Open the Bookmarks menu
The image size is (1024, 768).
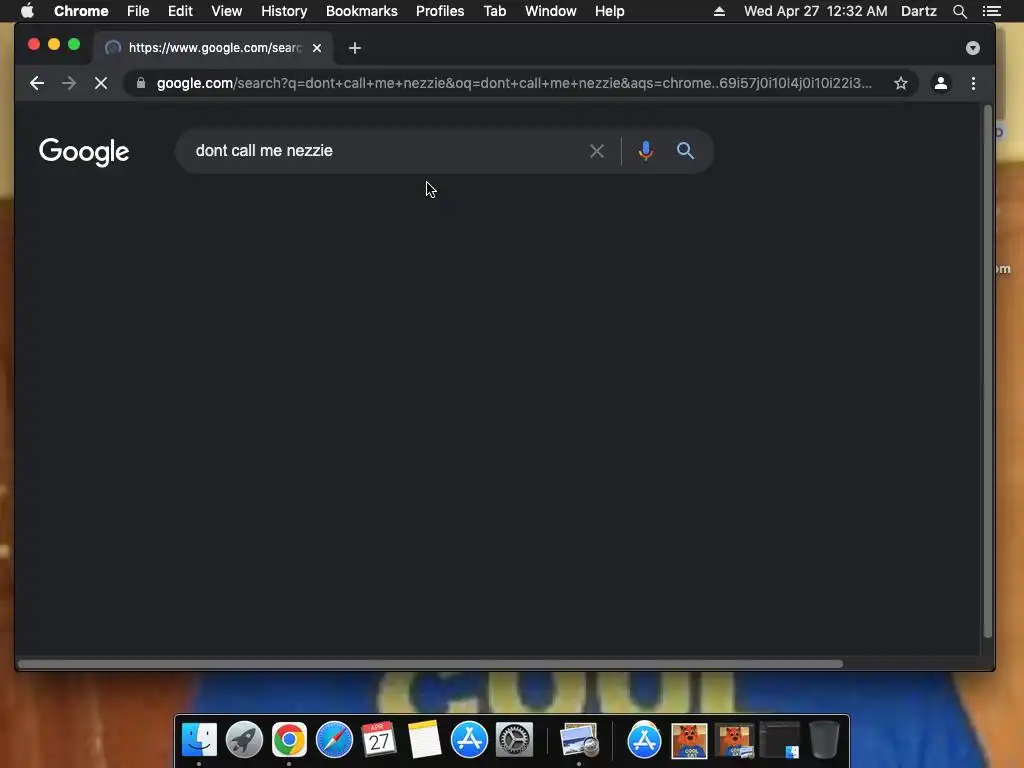[362, 11]
